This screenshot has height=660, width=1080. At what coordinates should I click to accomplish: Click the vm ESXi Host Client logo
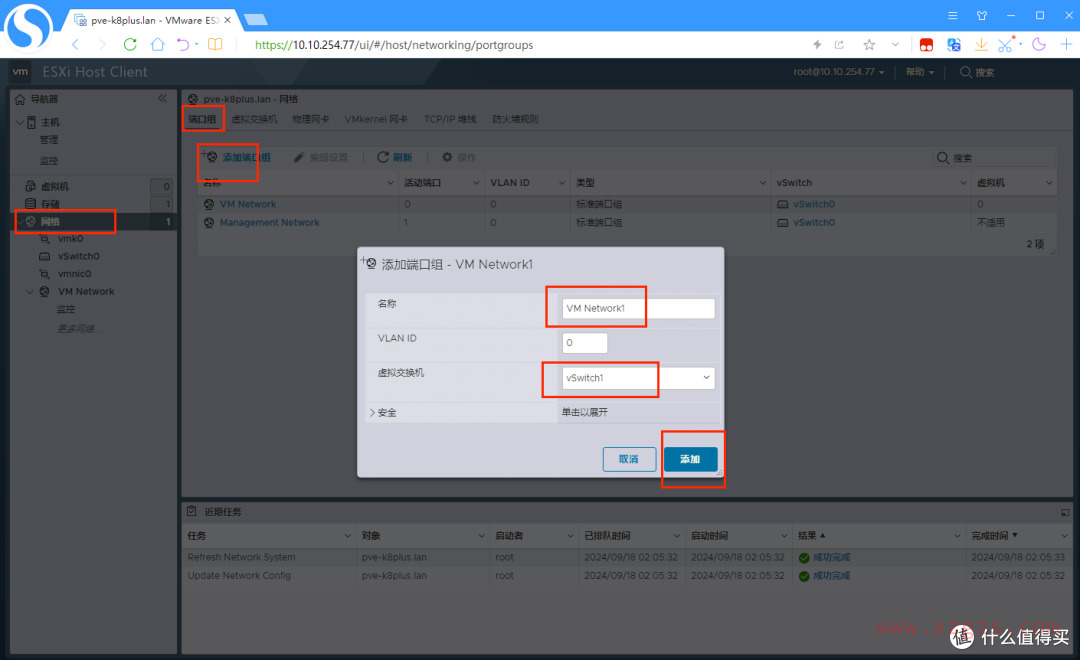20,71
